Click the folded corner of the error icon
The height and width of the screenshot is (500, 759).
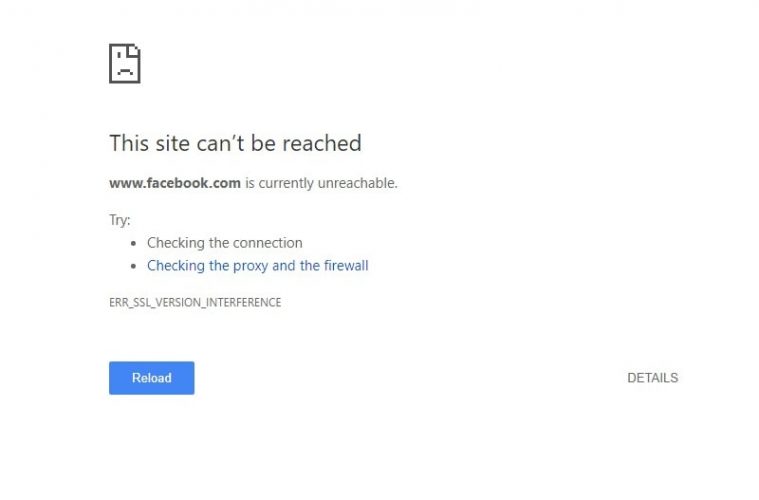tap(134, 50)
